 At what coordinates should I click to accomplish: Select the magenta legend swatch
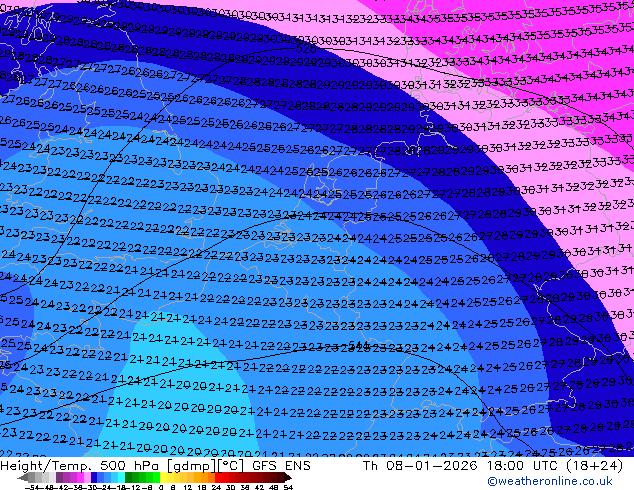coord(80,478)
